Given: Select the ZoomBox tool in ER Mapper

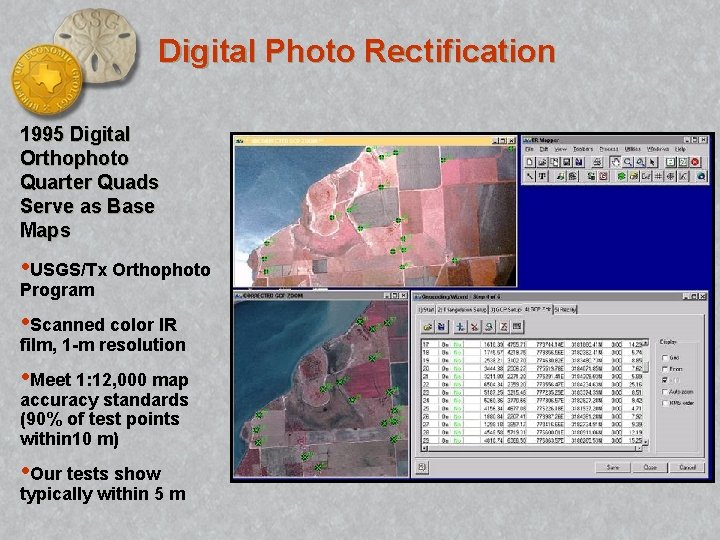Looking at the screenshot, I should 640,162.
